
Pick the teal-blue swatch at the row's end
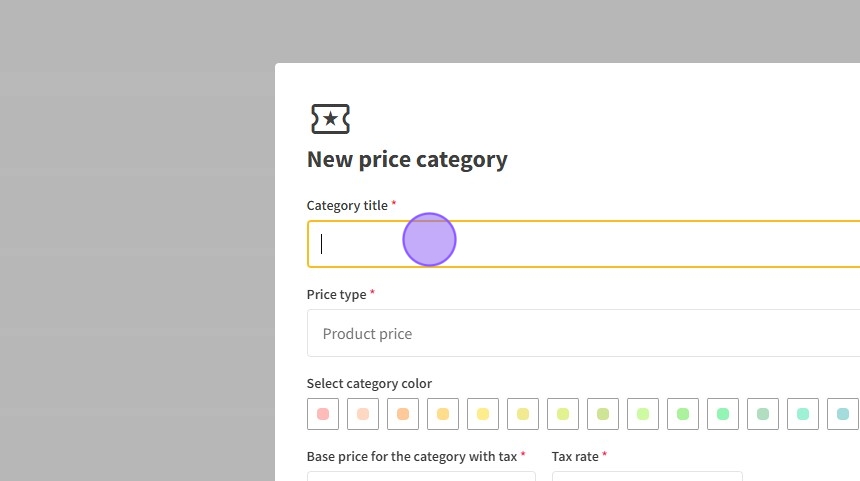tap(843, 414)
